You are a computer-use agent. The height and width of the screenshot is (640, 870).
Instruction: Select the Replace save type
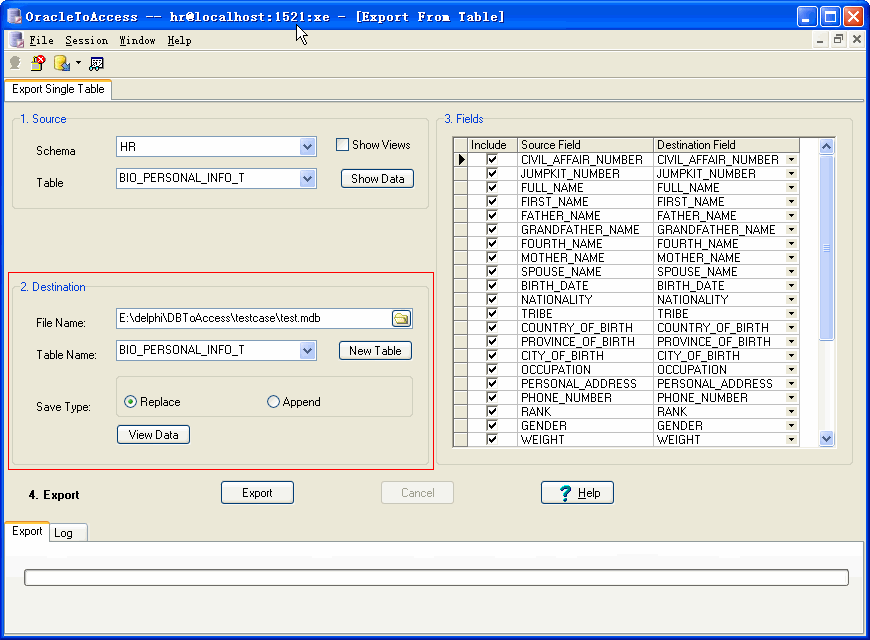[130, 402]
